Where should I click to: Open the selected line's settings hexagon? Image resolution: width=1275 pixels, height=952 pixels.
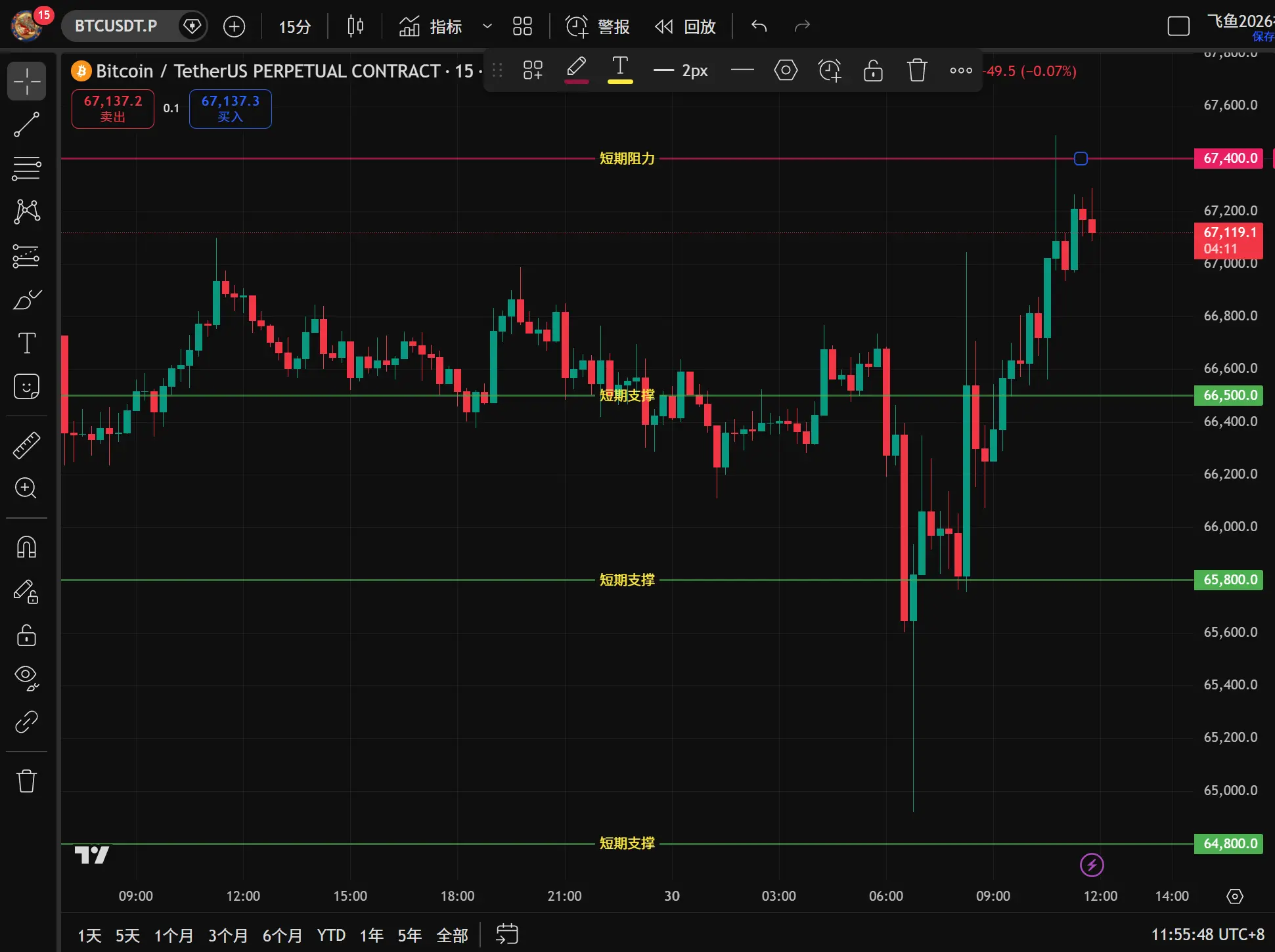click(x=786, y=70)
